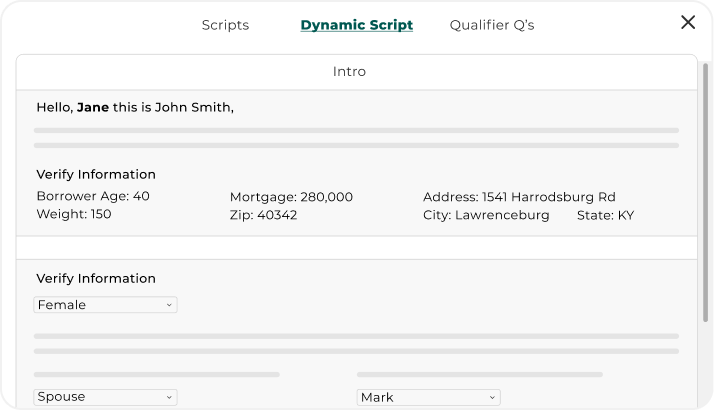714x410 pixels.
Task: Click the Verify Information heading above the Female dropdown
Action: (x=96, y=278)
